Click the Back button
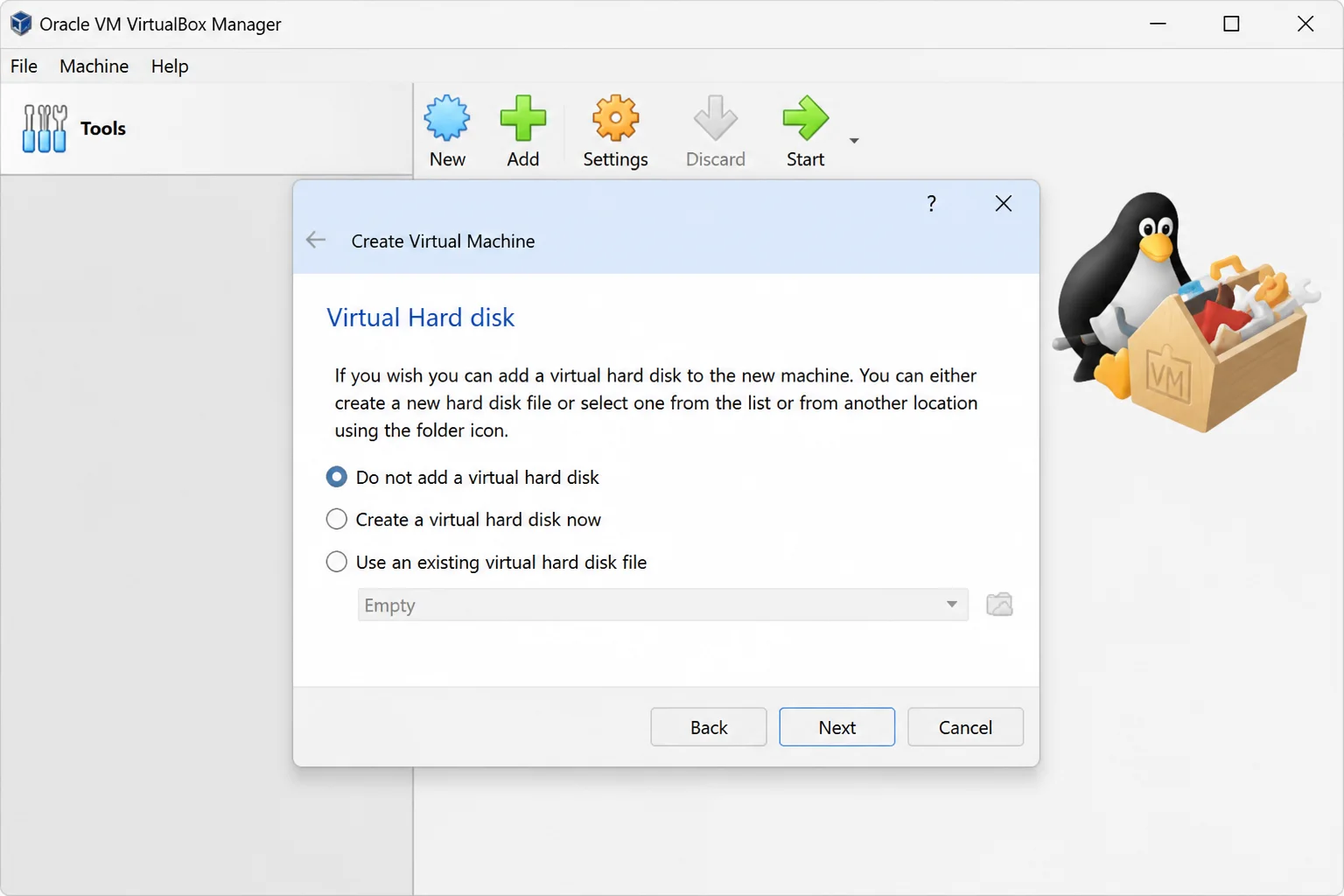 pyautogui.click(x=709, y=727)
